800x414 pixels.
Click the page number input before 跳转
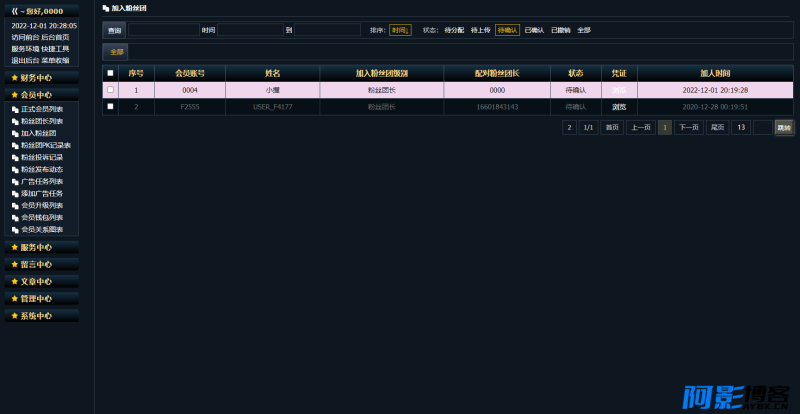pos(762,128)
